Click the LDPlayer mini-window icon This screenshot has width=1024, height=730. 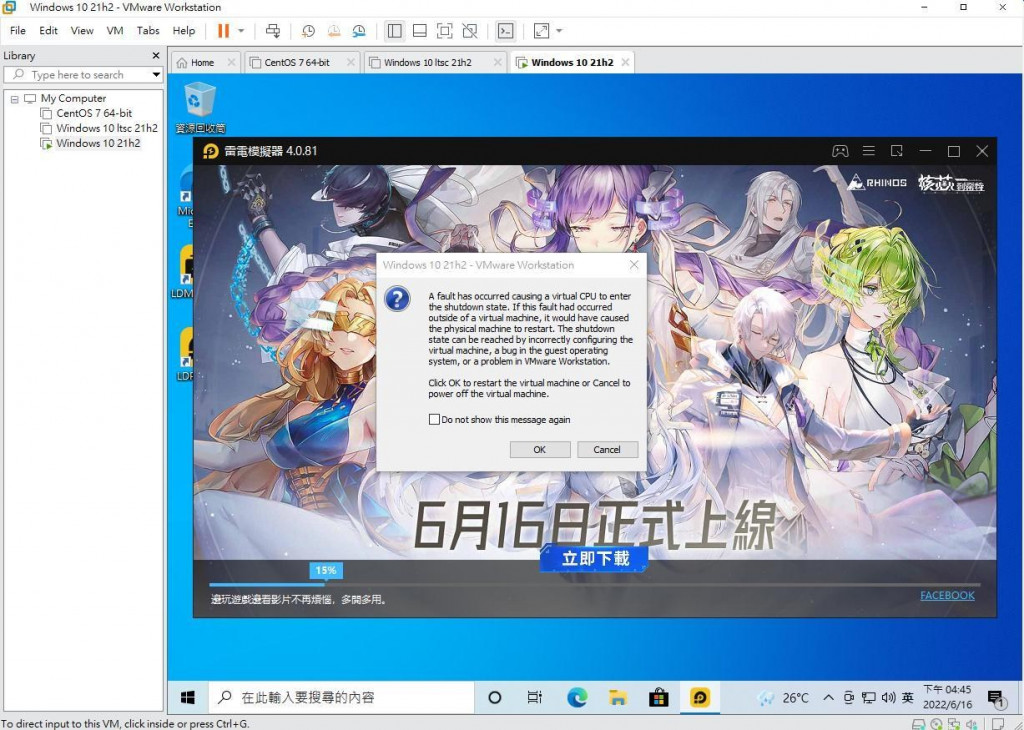pos(897,151)
